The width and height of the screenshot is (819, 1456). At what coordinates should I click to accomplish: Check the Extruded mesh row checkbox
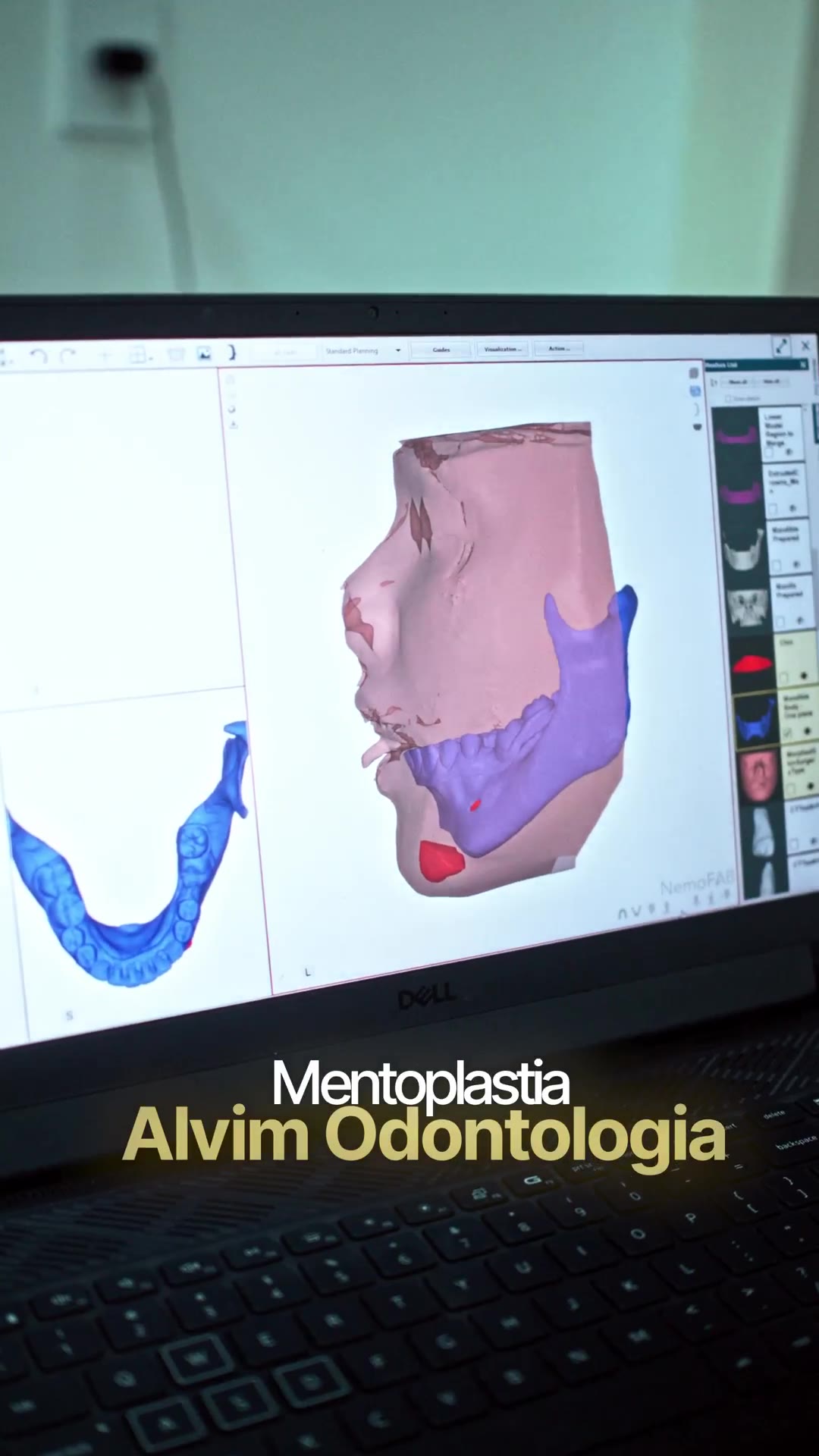pyautogui.click(x=773, y=508)
